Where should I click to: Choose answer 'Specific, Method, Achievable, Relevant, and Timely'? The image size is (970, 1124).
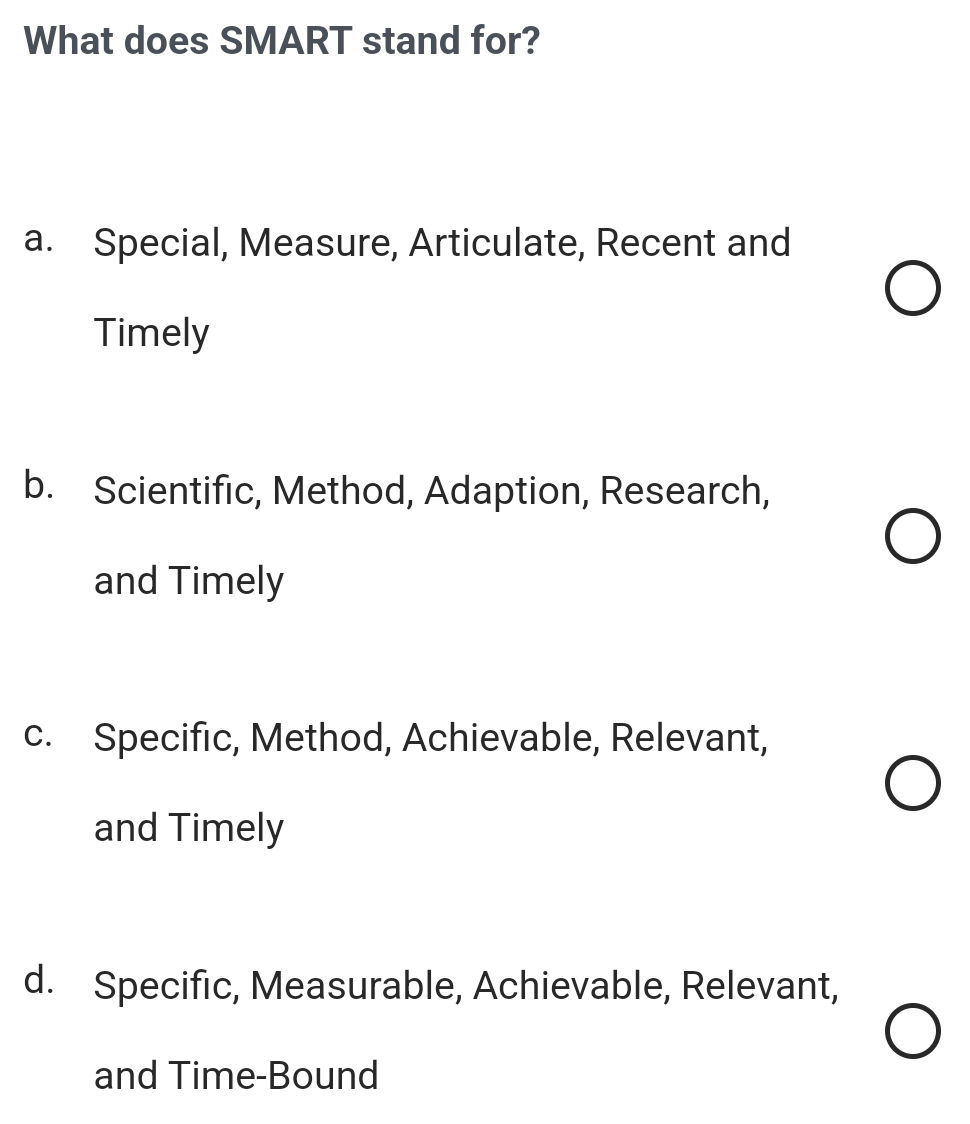pyautogui.click(x=430, y=737)
